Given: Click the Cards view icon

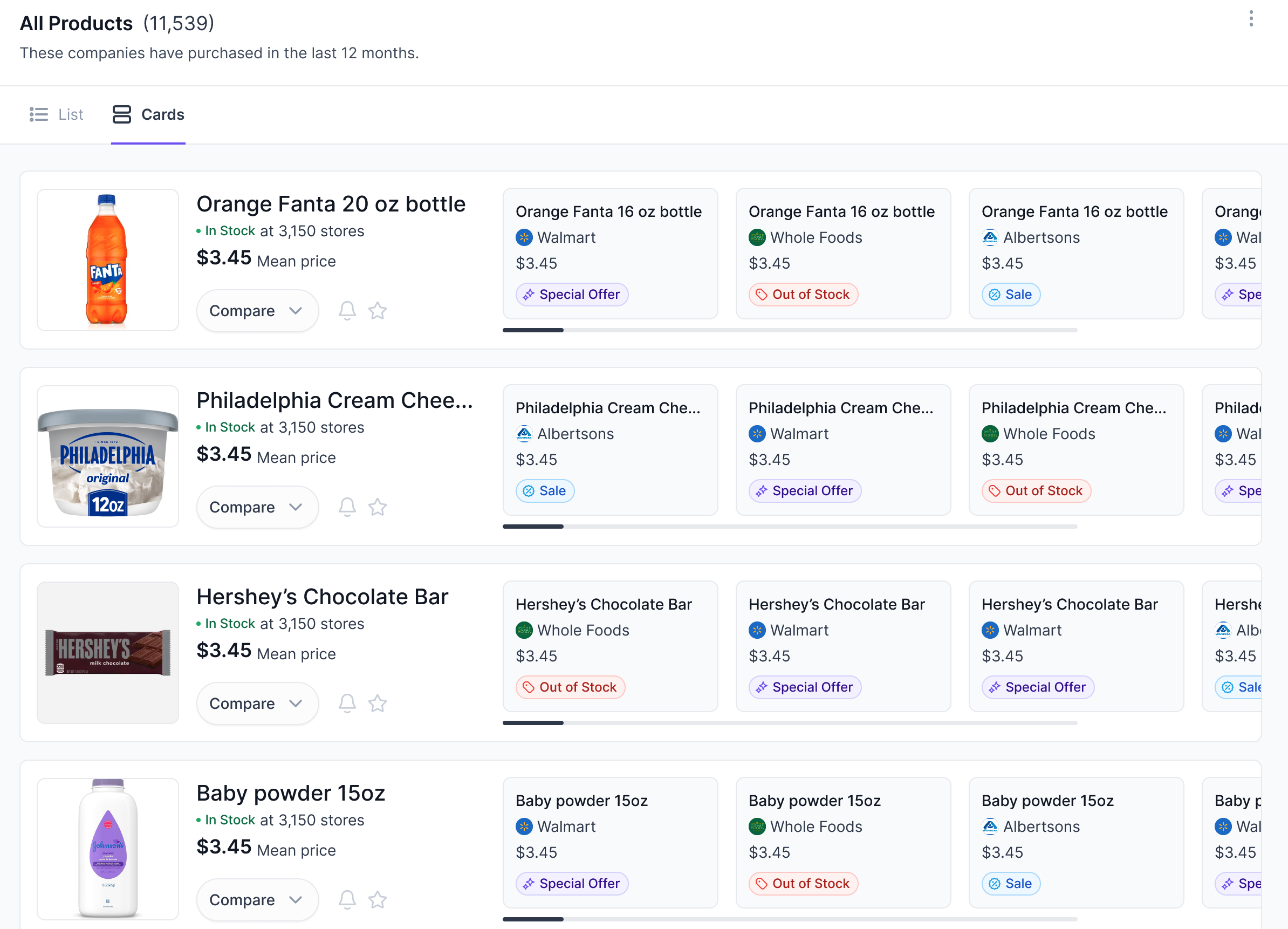Looking at the screenshot, I should pyautogui.click(x=121, y=115).
